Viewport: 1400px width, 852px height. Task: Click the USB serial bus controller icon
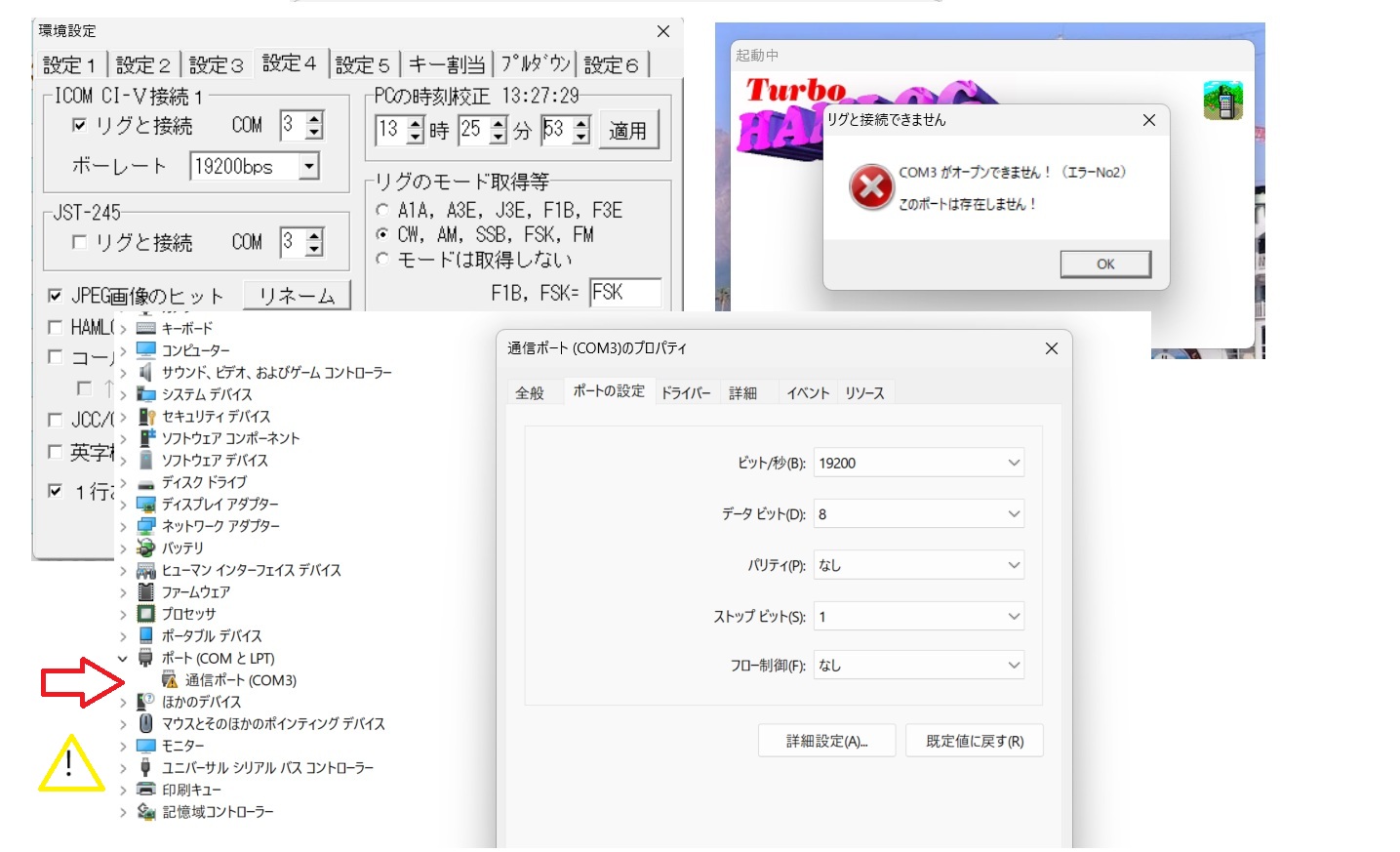point(146,767)
